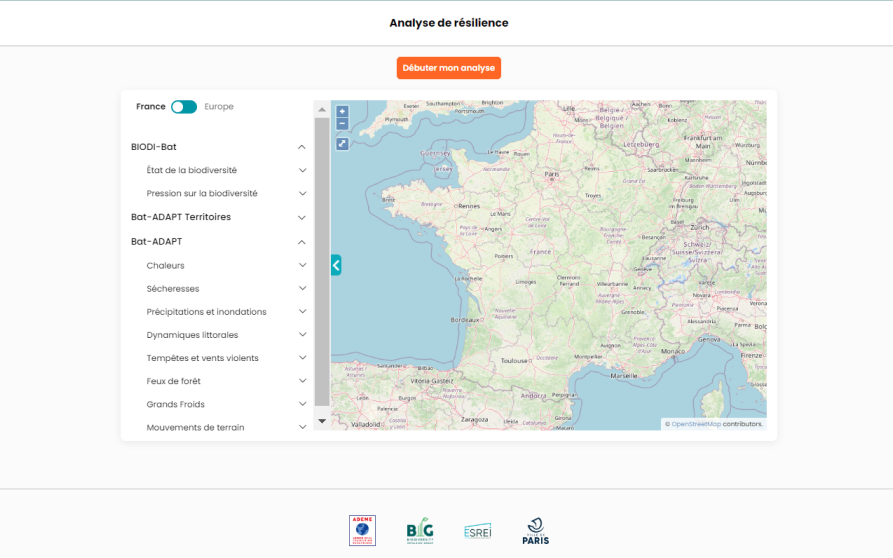
Task: Select the Bat-ADAPT label
Action: (x=157, y=241)
